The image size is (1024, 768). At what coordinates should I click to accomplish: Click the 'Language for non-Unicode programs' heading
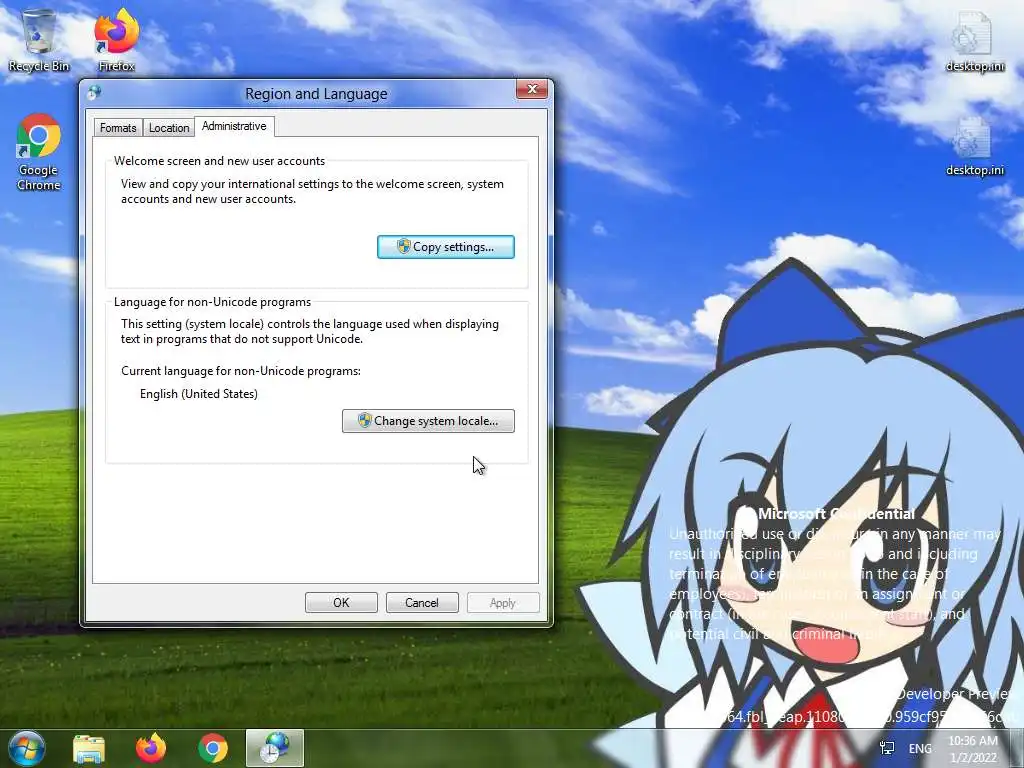click(212, 302)
